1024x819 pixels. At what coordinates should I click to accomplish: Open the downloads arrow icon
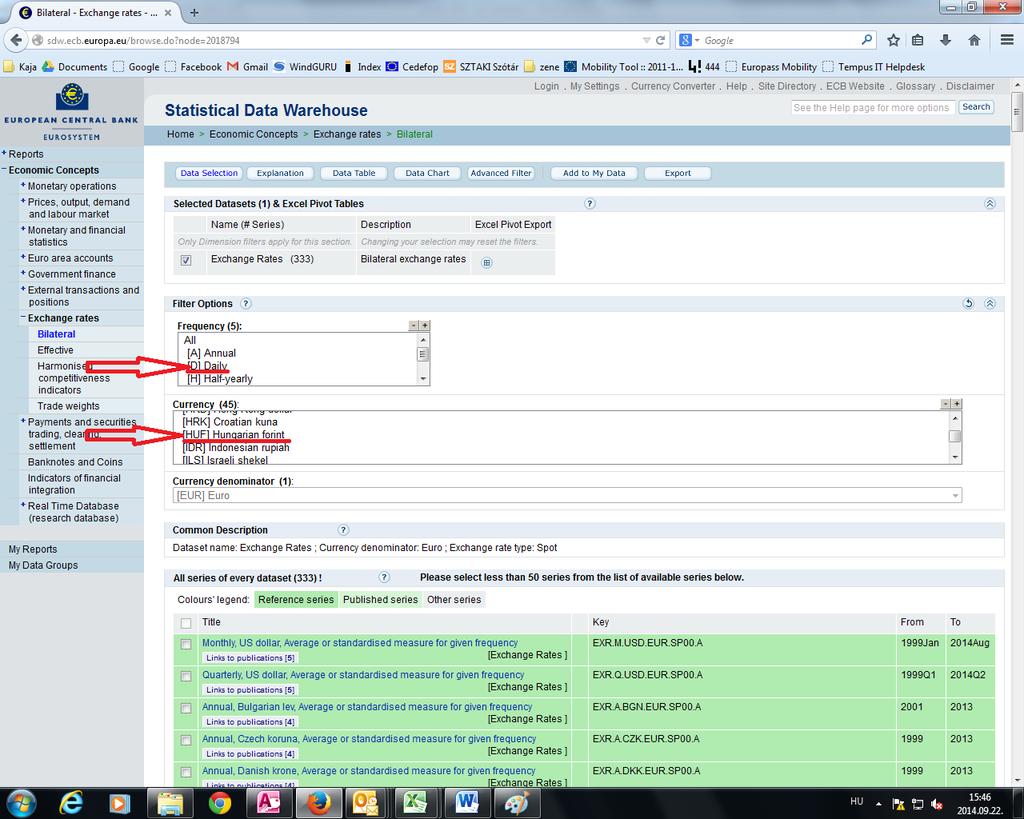(945, 40)
